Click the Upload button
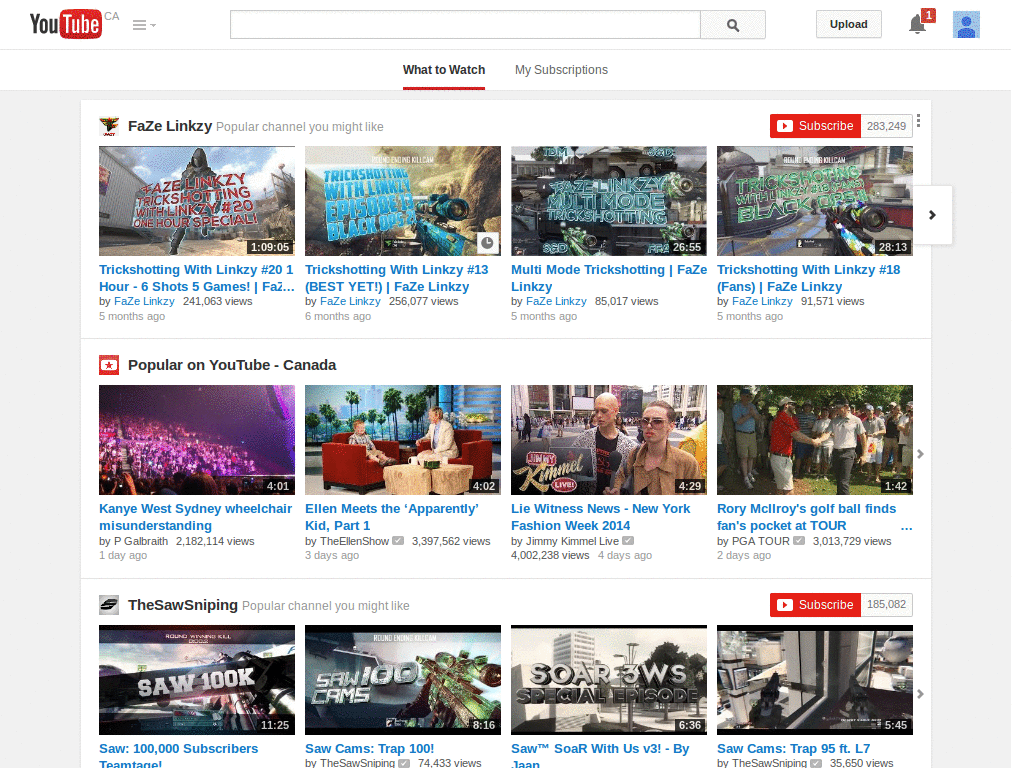Viewport: 1024px width, 768px height. coord(847,23)
